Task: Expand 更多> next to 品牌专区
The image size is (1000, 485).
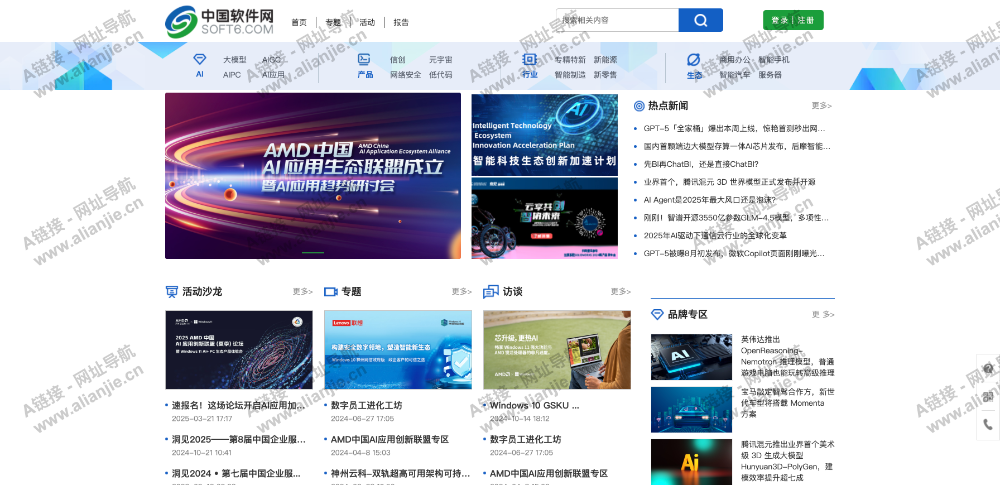Action: pyautogui.click(x=823, y=315)
